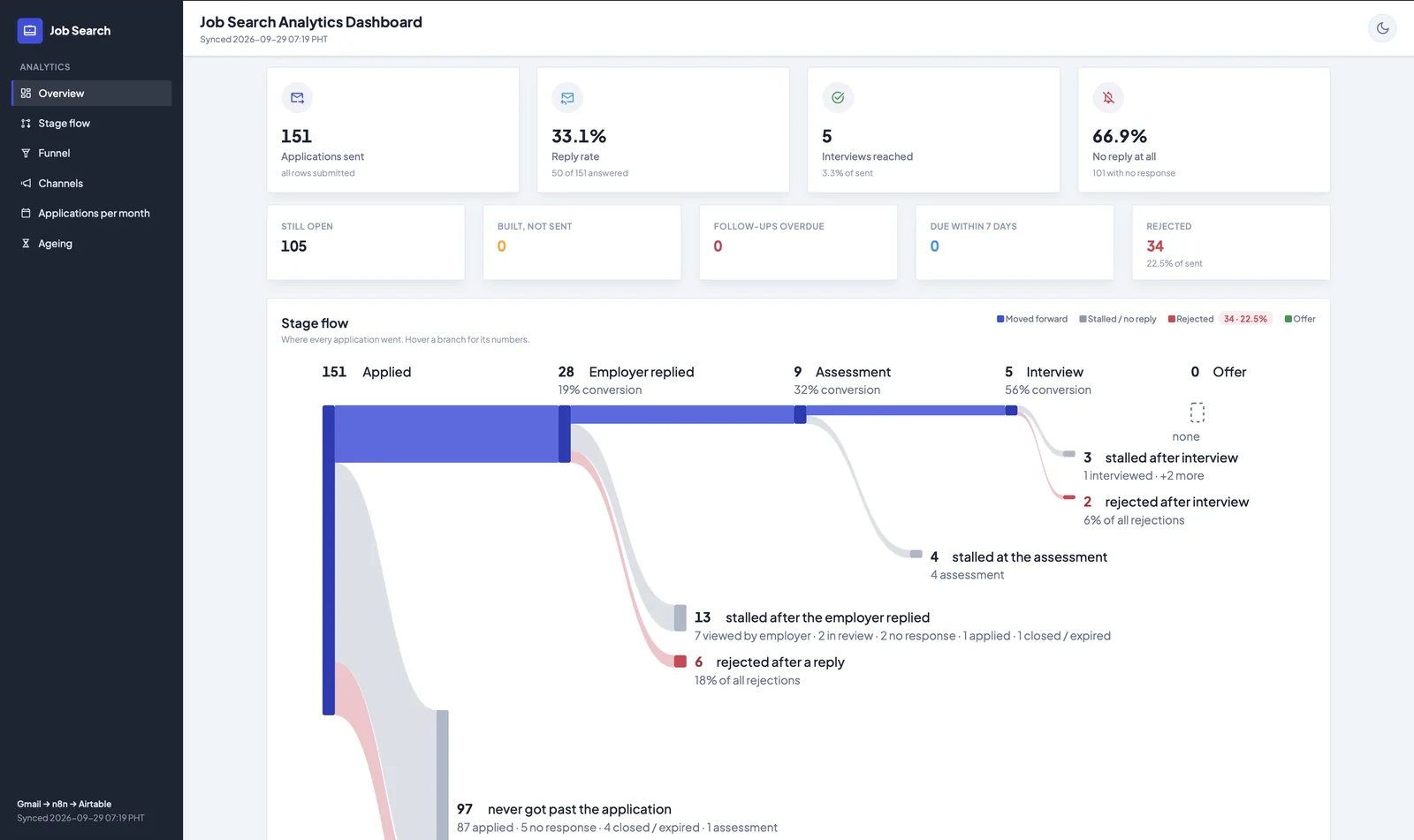Click the Still Open card showing 105

pyautogui.click(x=366, y=243)
